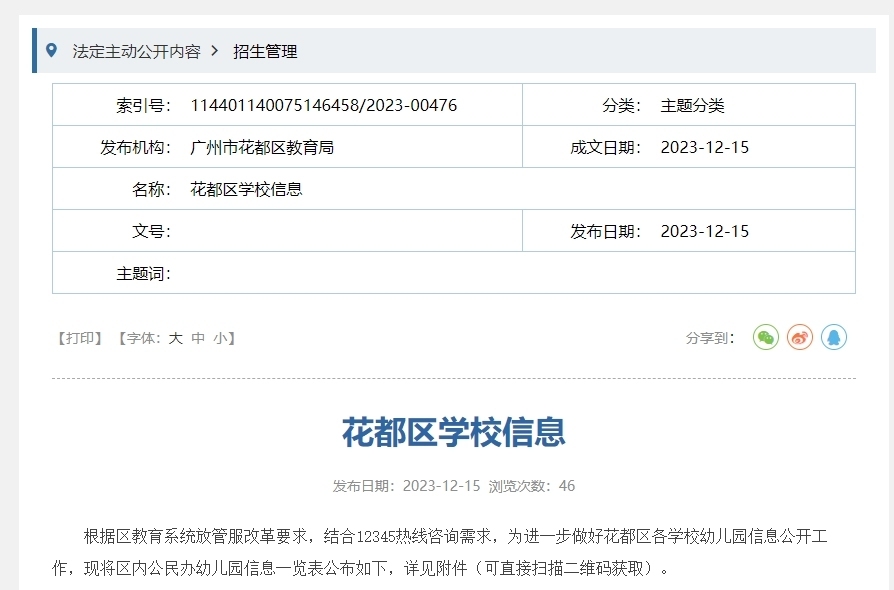Set font size to 中 (medium)

tap(198, 338)
